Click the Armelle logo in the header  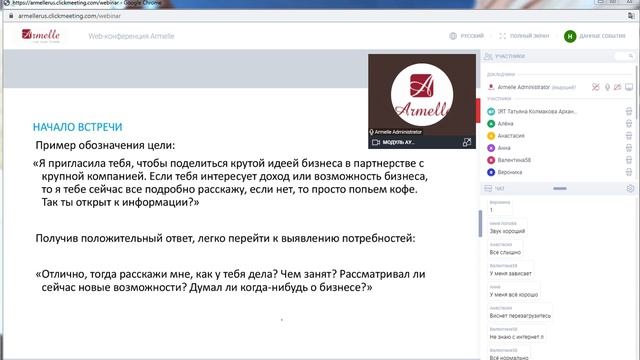pyautogui.click(x=41, y=36)
